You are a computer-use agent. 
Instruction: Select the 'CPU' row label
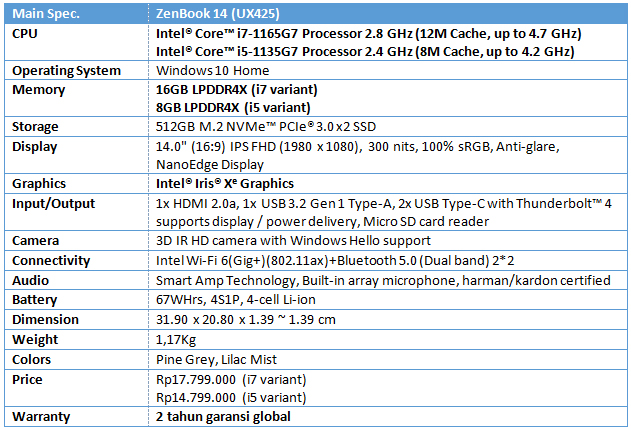tap(25, 33)
